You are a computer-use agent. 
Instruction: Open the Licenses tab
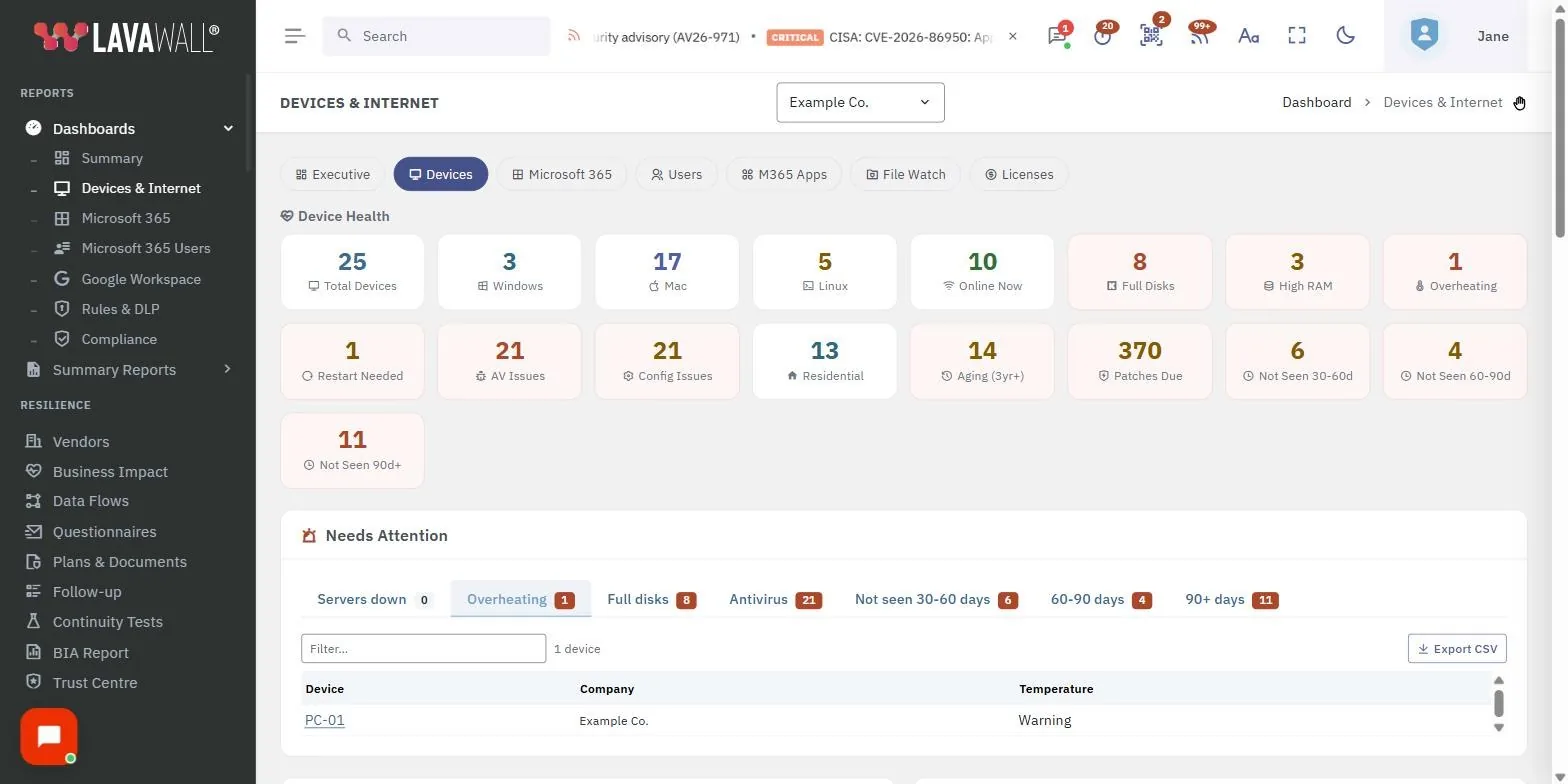pyautogui.click(x=1019, y=174)
